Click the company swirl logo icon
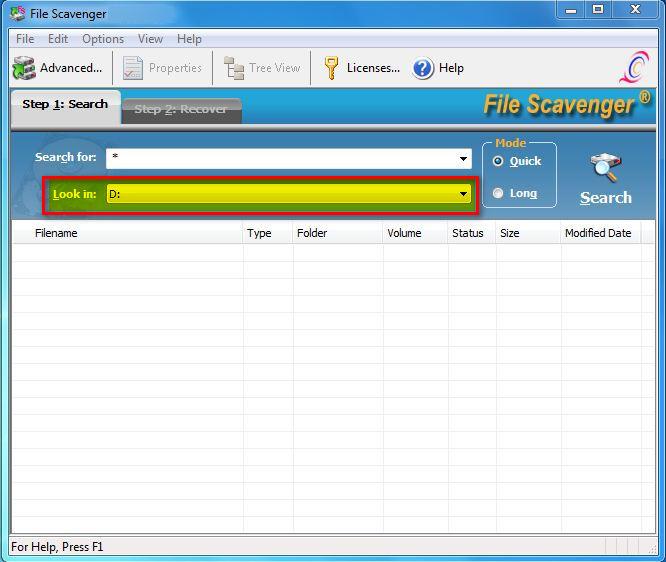 [634, 67]
